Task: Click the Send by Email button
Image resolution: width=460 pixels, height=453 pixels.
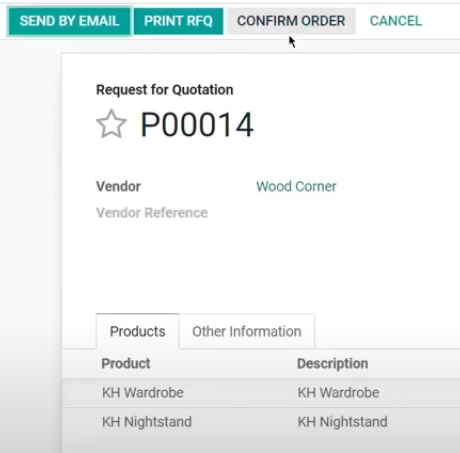Action: (x=69, y=21)
